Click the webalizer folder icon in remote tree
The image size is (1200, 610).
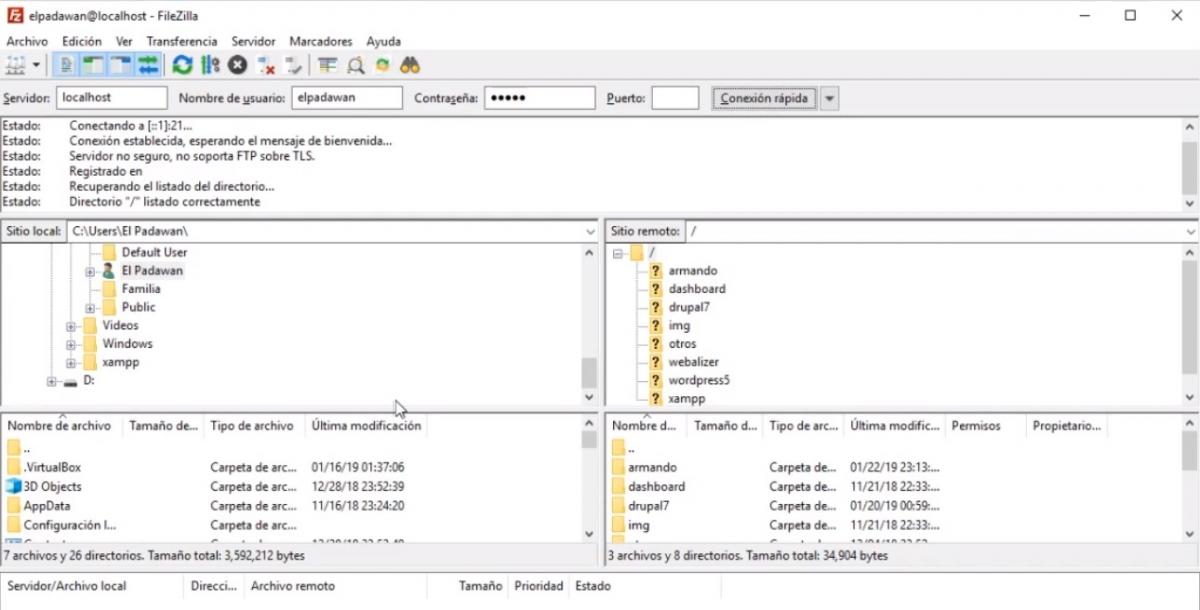click(x=656, y=362)
